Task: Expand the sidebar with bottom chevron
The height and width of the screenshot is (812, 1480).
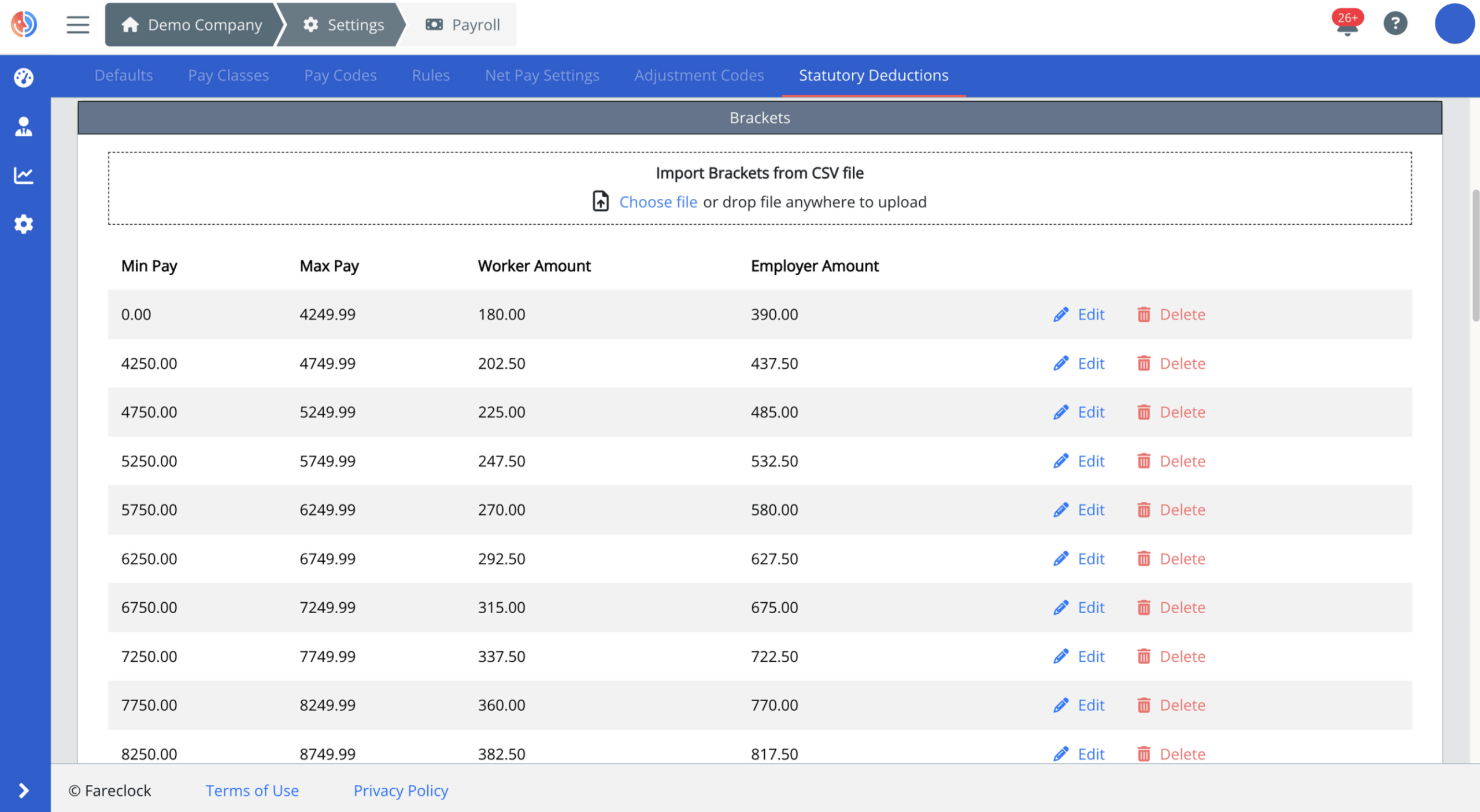Action: [24, 790]
